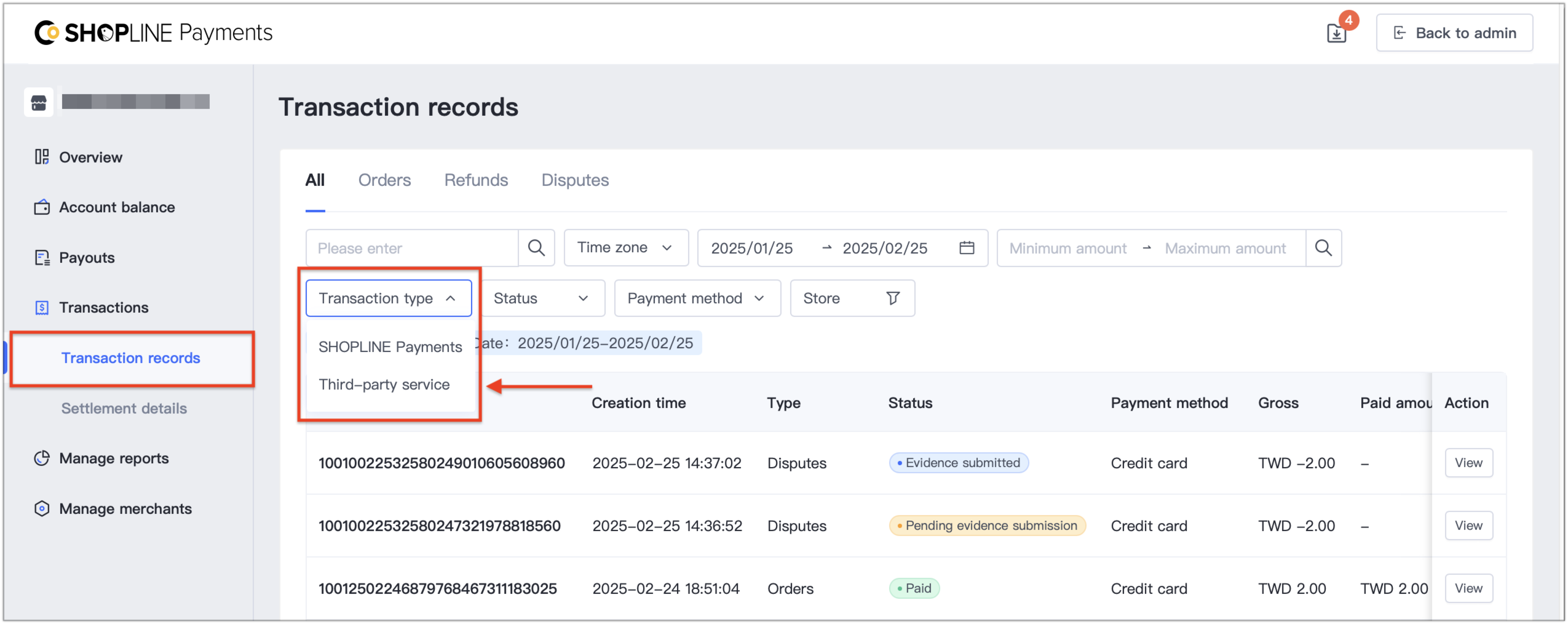This screenshot has width=1568, height=624.
Task: Click the Creation time column header
Action: (x=639, y=403)
